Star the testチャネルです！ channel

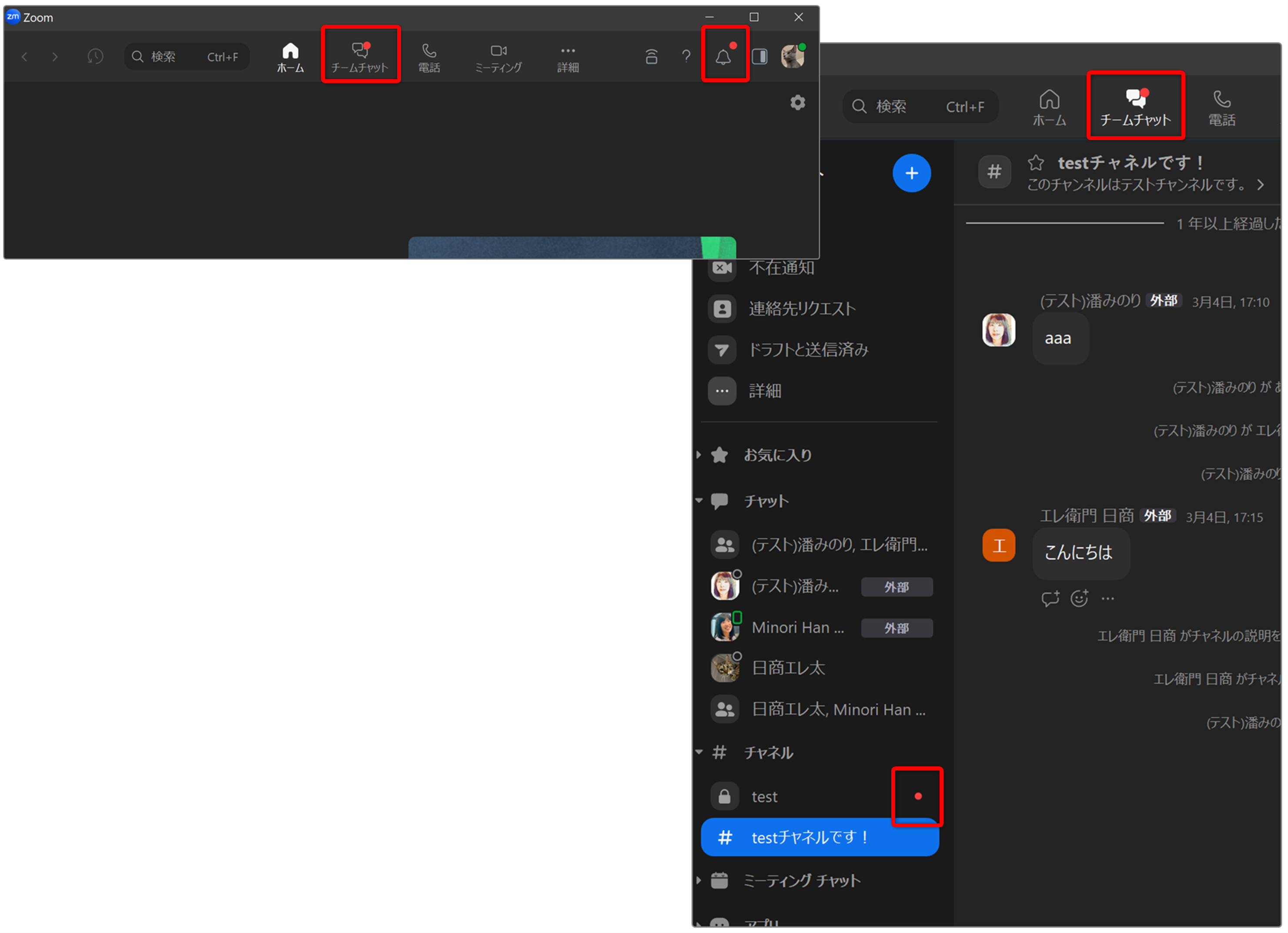(1036, 163)
